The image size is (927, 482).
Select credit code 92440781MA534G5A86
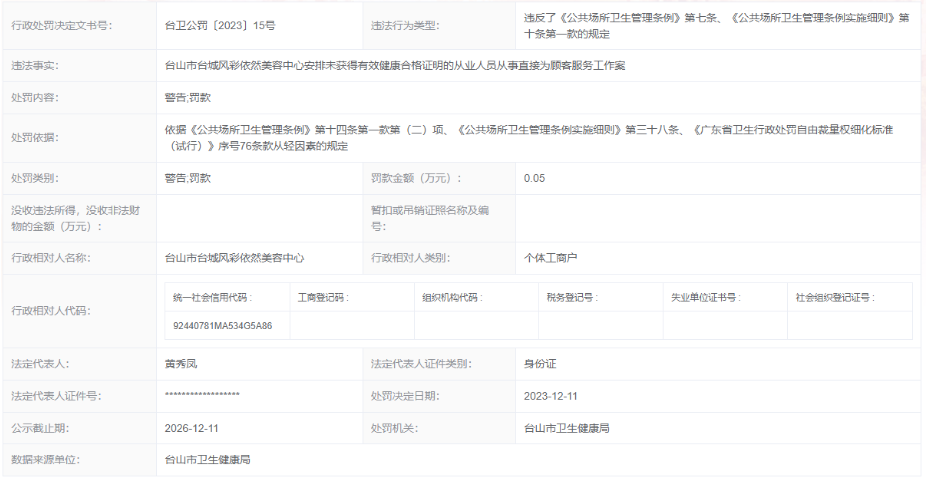click(223, 326)
